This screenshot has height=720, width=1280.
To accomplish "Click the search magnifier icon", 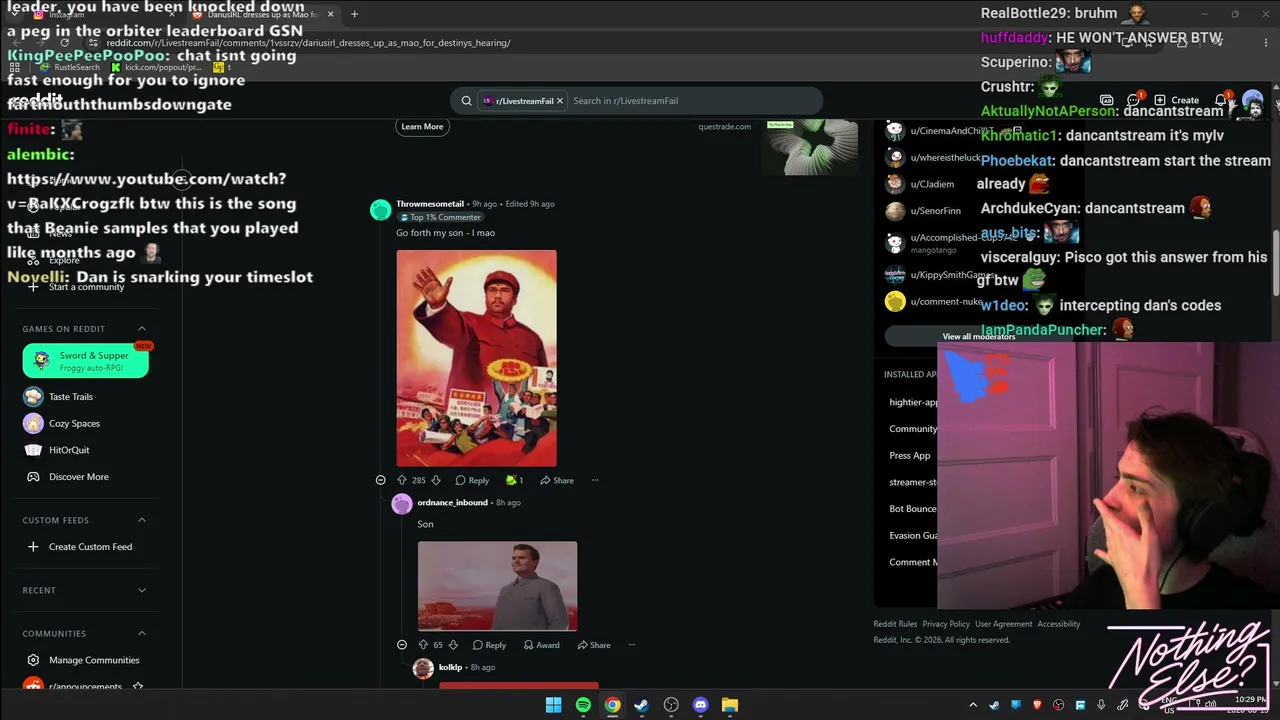I will pyautogui.click(x=466, y=101).
